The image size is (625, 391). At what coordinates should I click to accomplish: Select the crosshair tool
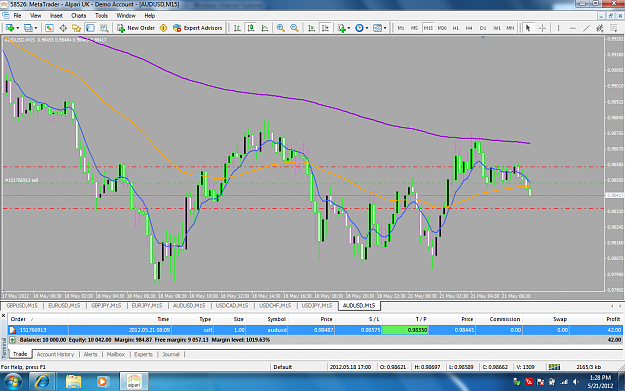tap(542, 28)
